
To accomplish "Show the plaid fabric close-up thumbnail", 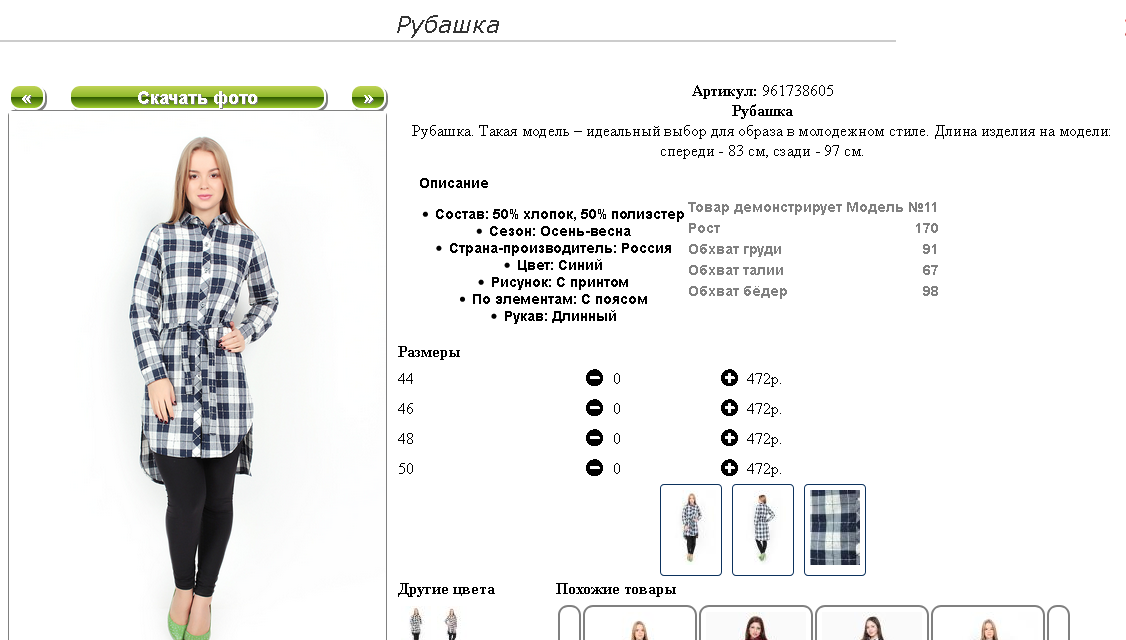I will pos(834,530).
